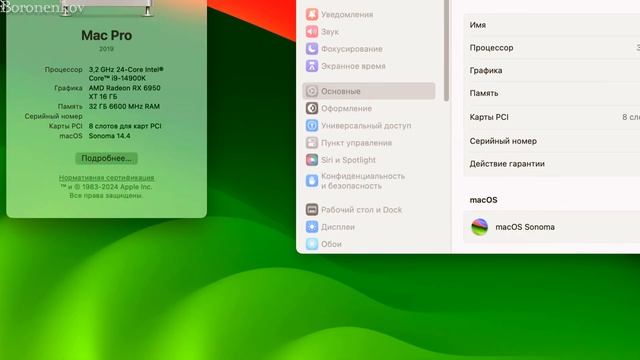Click 8 слотов для карт PCI value

pyautogui.click(x=125, y=126)
